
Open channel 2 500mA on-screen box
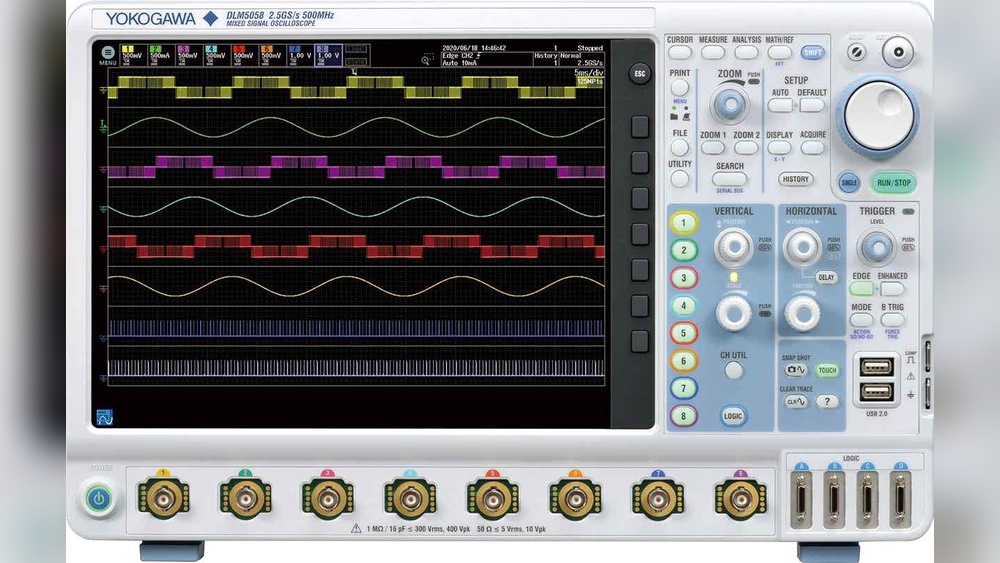pyautogui.click(x=161, y=55)
